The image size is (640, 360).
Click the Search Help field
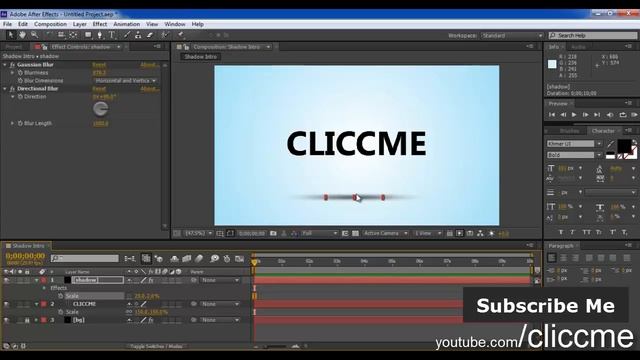point(593,36)
